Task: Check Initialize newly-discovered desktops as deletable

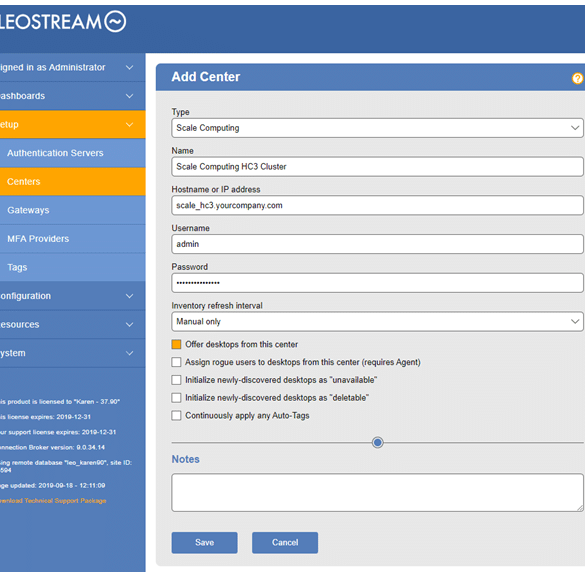Action: coord(176,398)
